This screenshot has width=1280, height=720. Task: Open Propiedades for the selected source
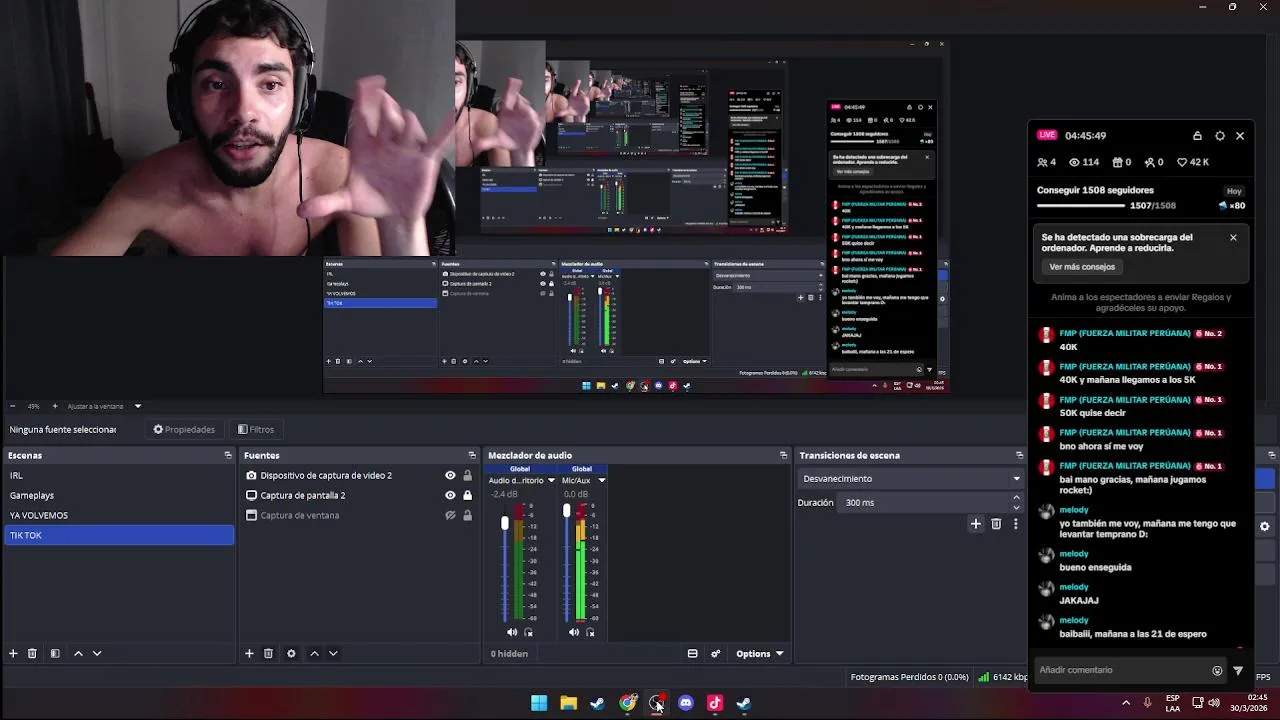click(184, 429)
